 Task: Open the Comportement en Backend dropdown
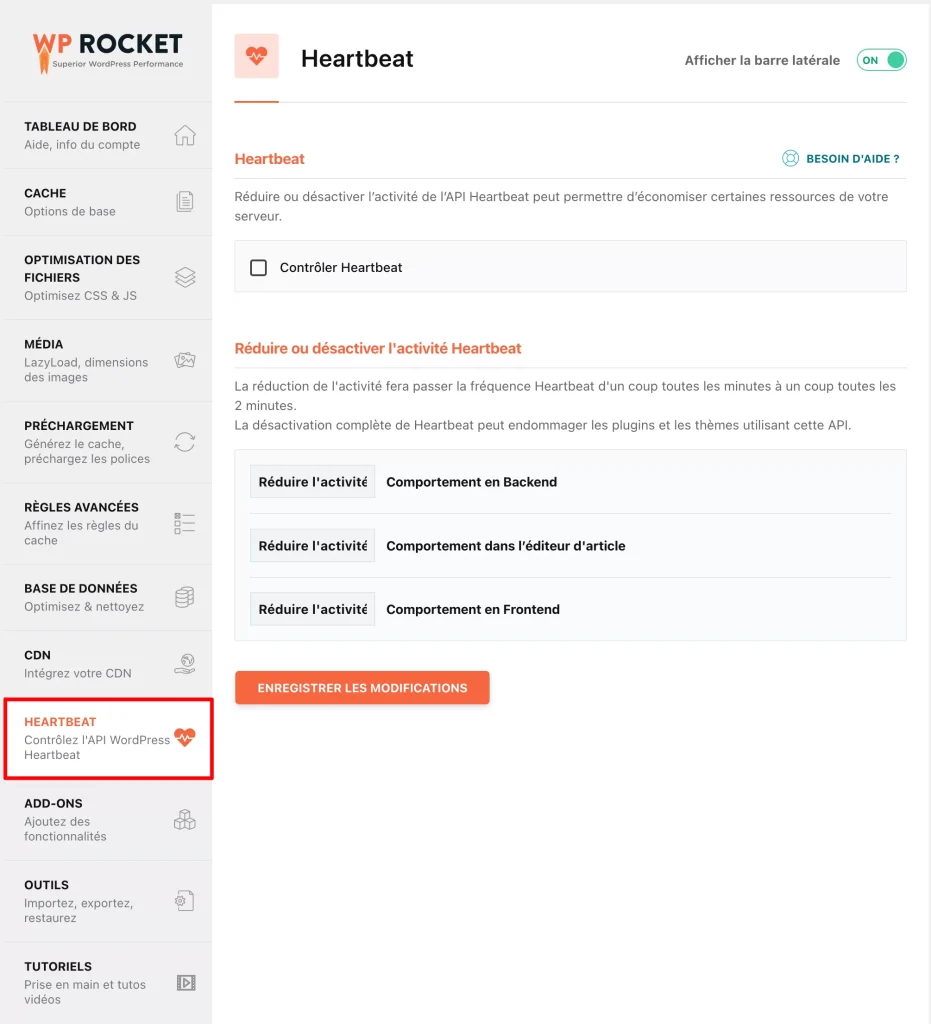pos(313,482)
